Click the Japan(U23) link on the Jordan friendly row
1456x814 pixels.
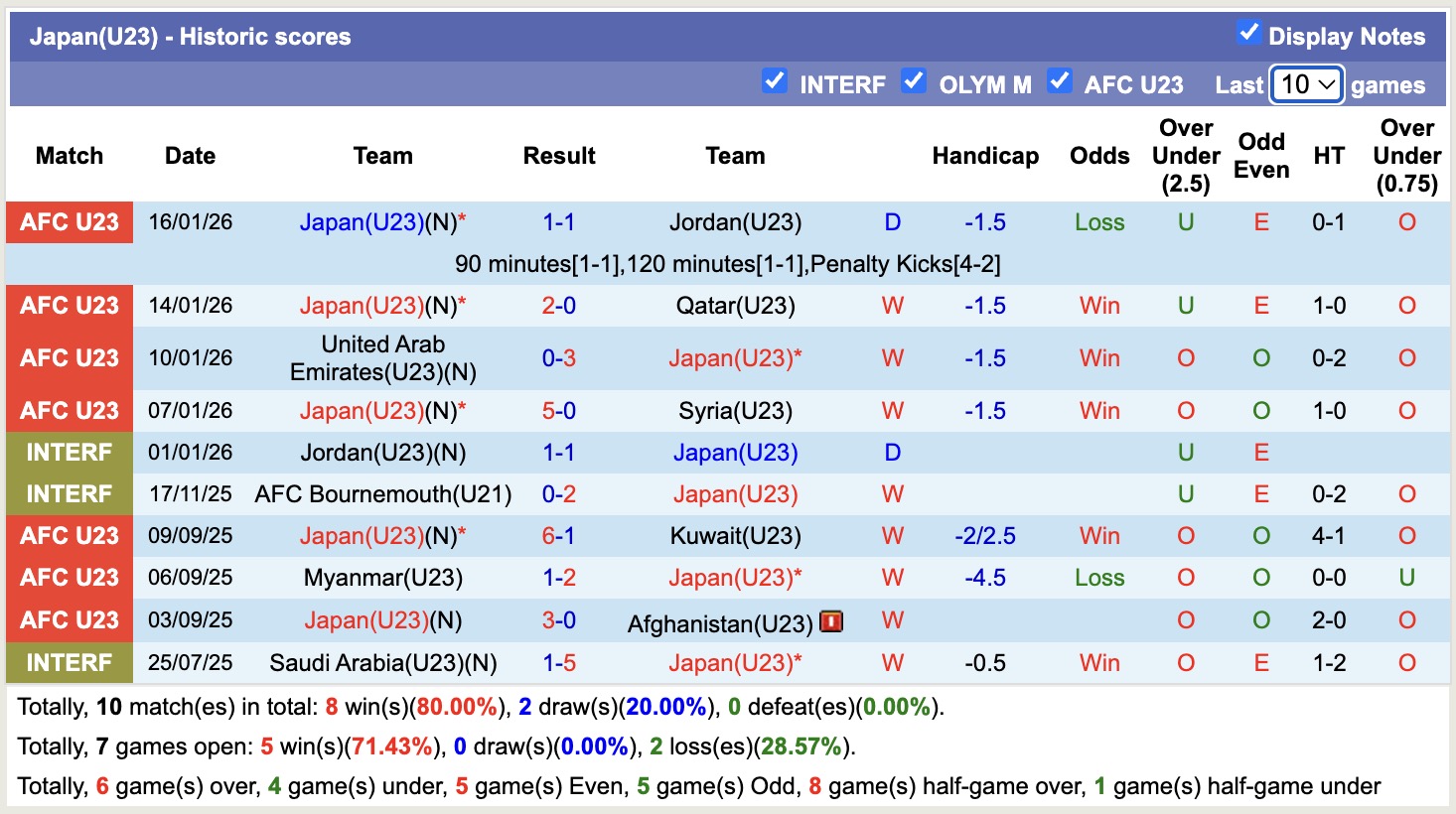point(735,452)
